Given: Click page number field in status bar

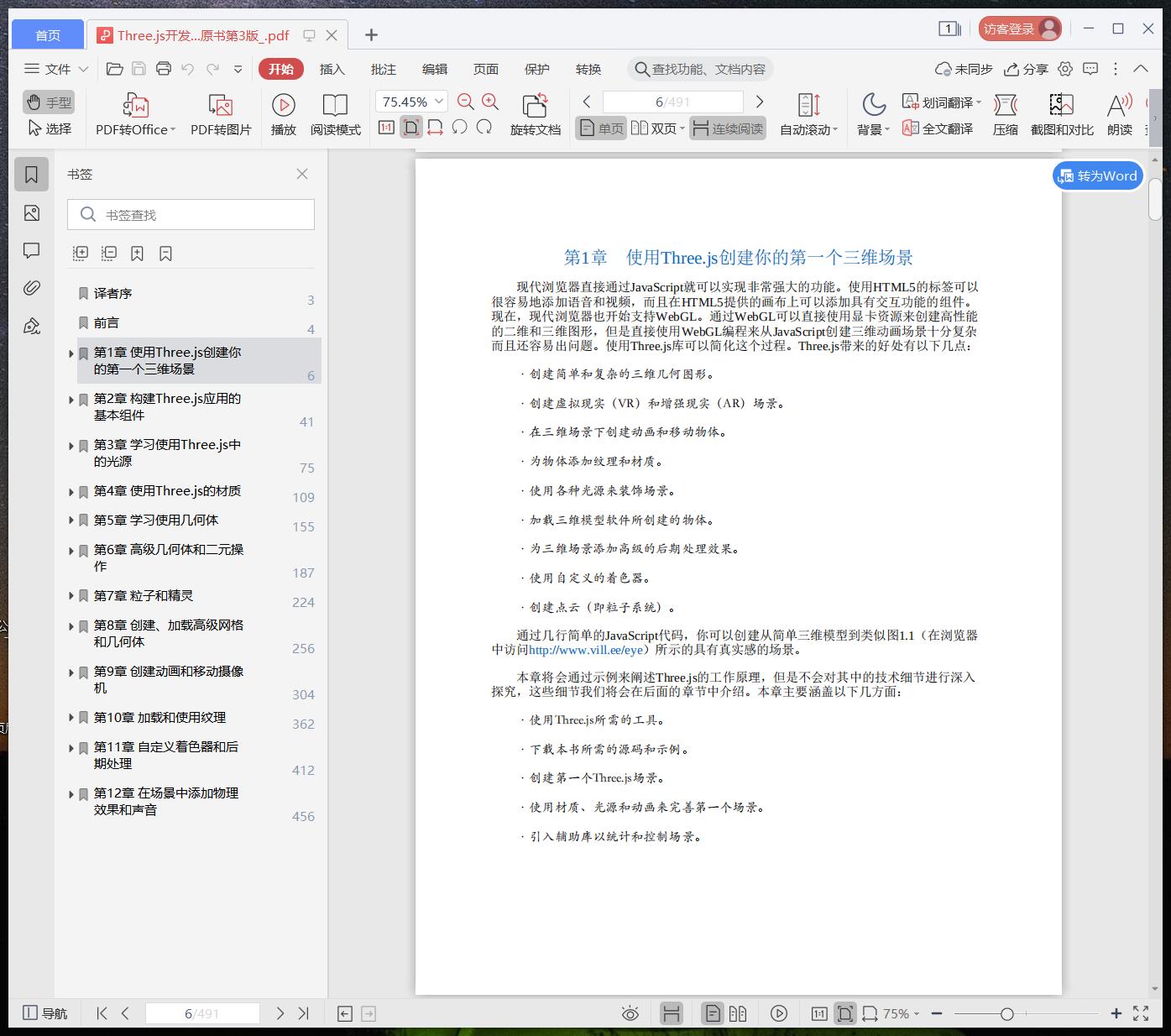Looking at the screenshot, I should [x=202, y=1013].
